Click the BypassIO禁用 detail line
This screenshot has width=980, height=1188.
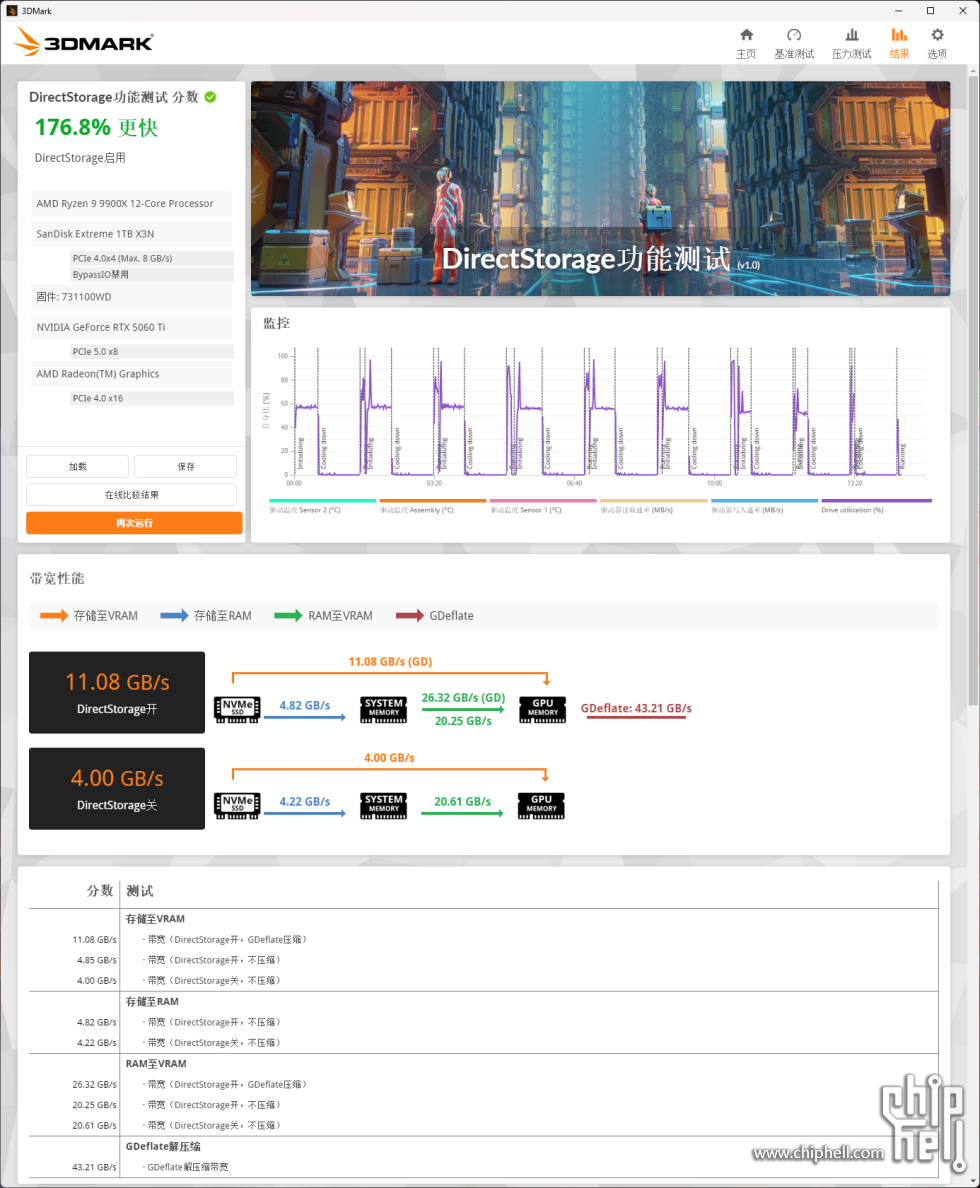[152, 274]
